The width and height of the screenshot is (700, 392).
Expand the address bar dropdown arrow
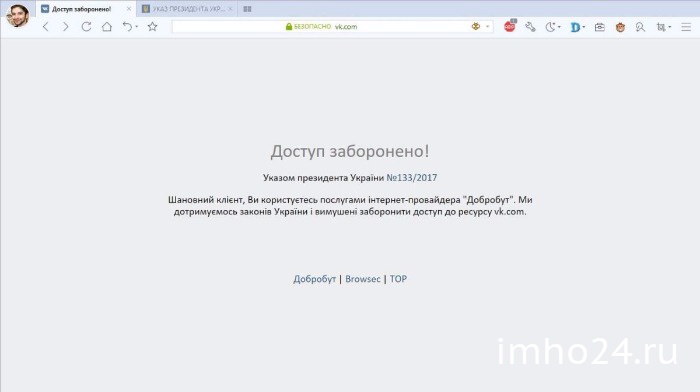pos(488,27)
